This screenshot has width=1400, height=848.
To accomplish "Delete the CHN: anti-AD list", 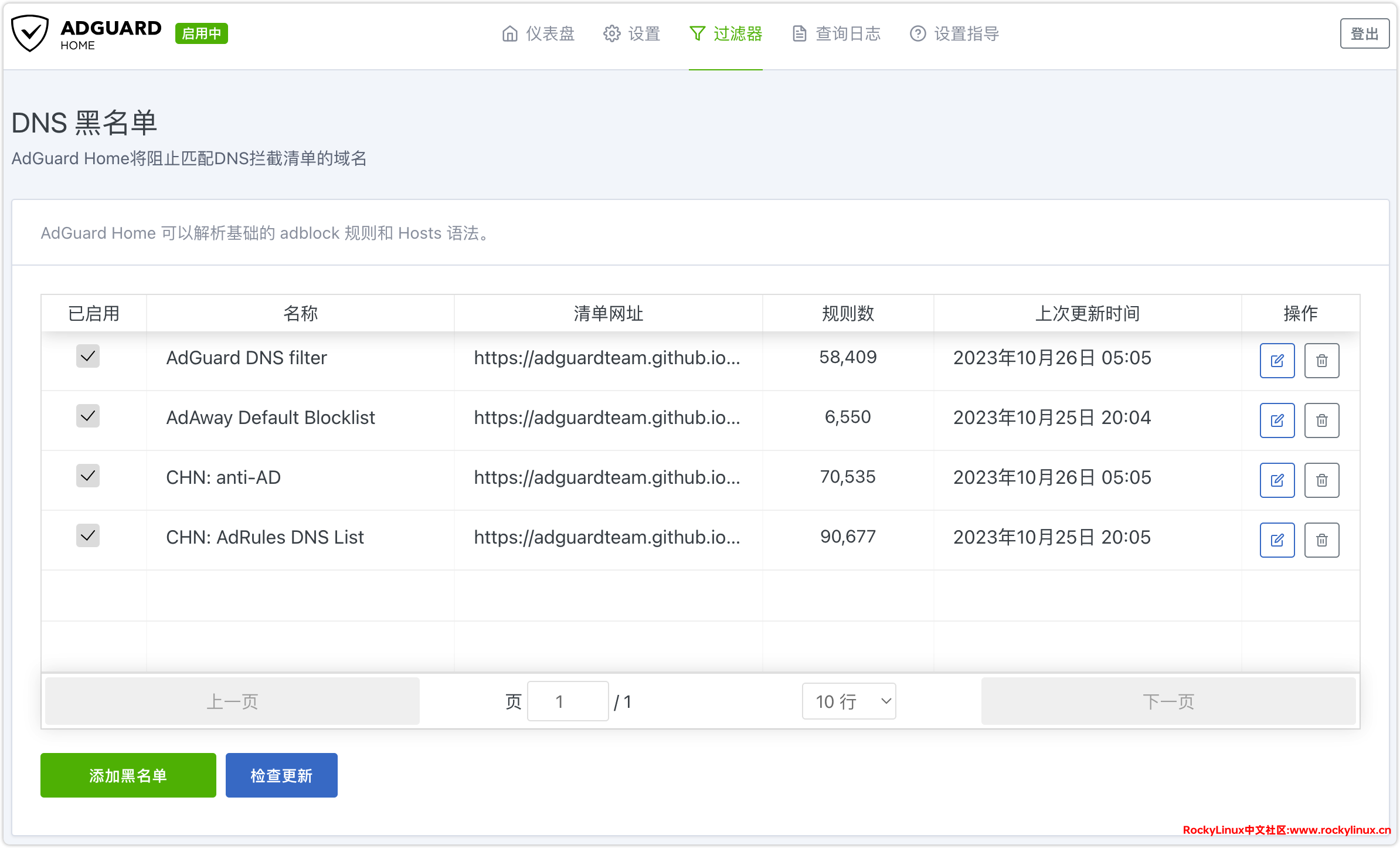I will pyautogui.click(x=1321, y=480).
